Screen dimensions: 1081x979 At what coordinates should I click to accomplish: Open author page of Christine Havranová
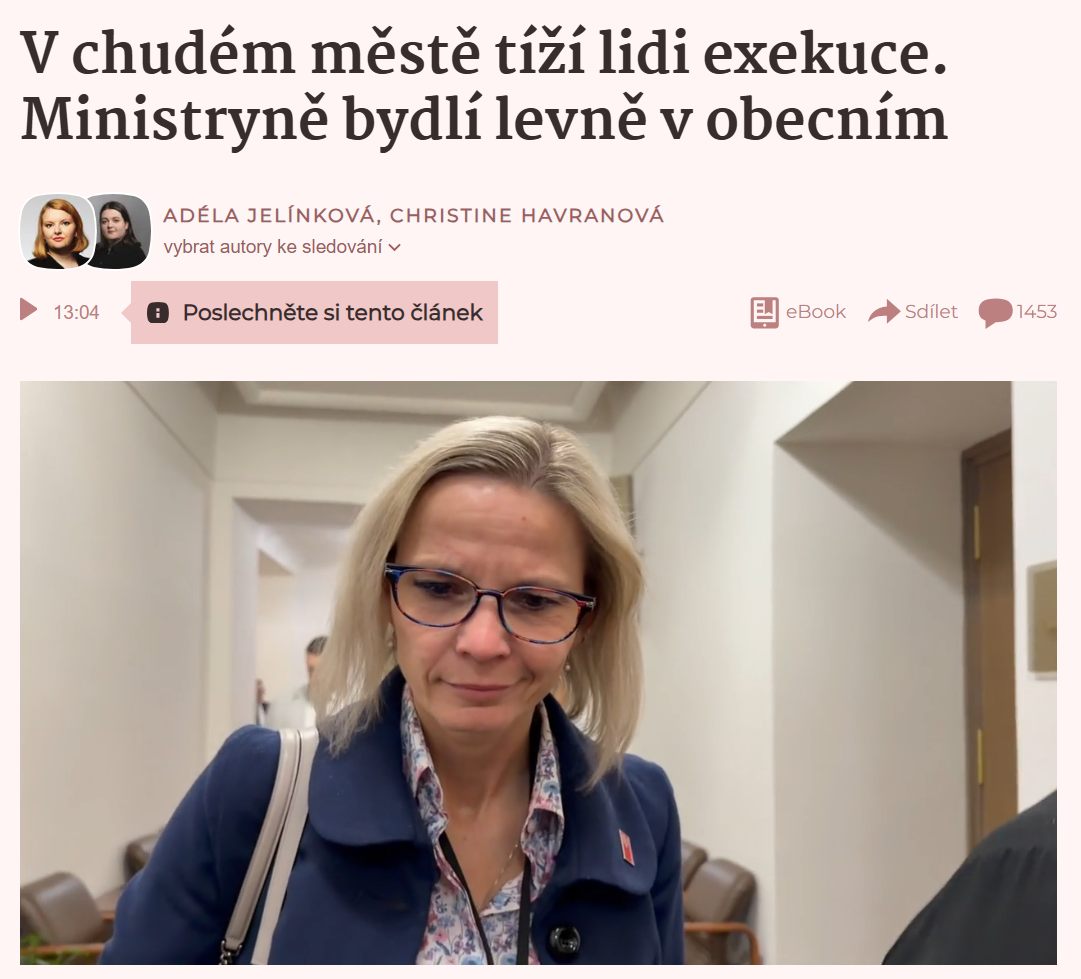click(527, 215)
